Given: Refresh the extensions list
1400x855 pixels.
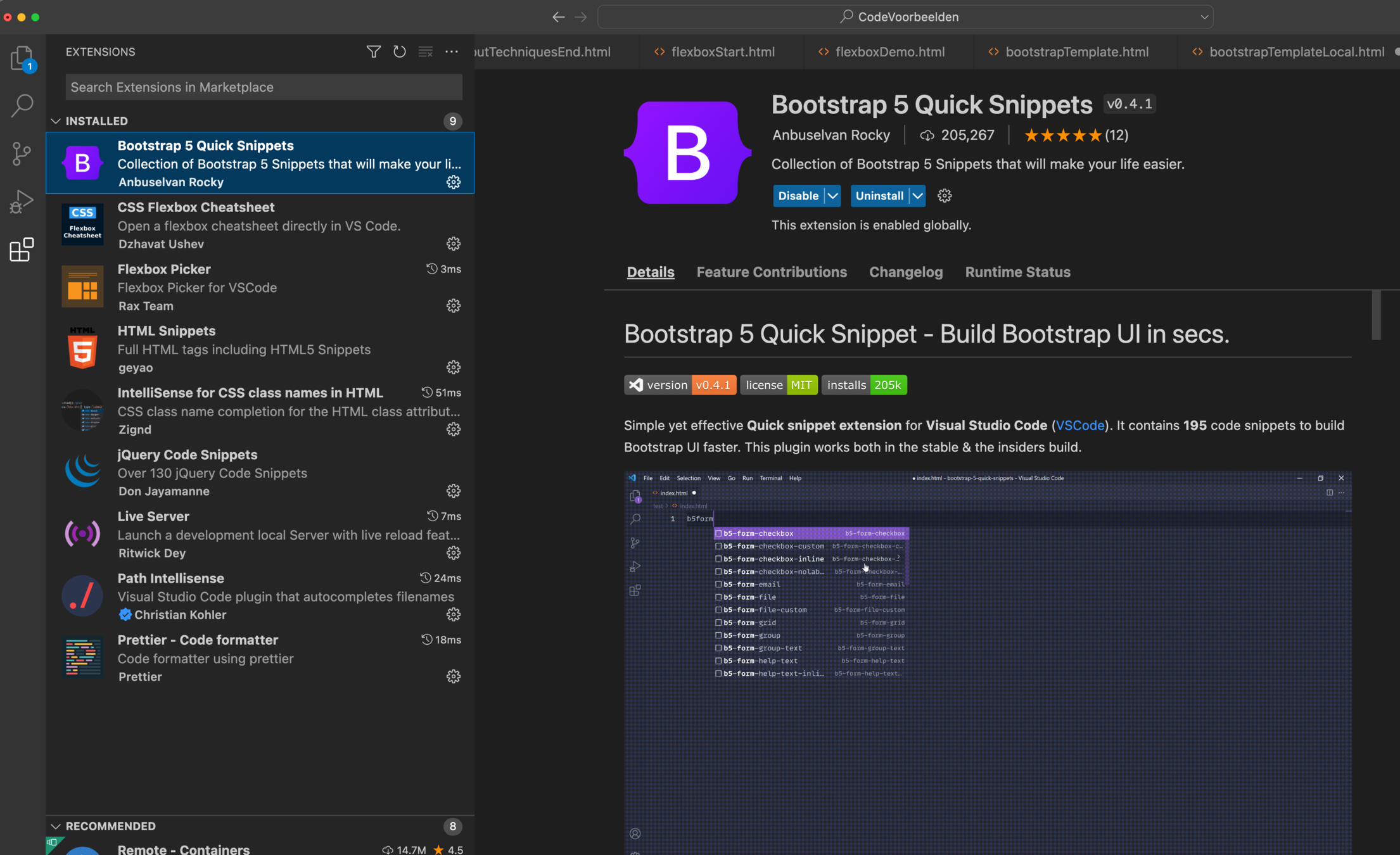Looking at the screenshot, I should (x=399, y=52).
